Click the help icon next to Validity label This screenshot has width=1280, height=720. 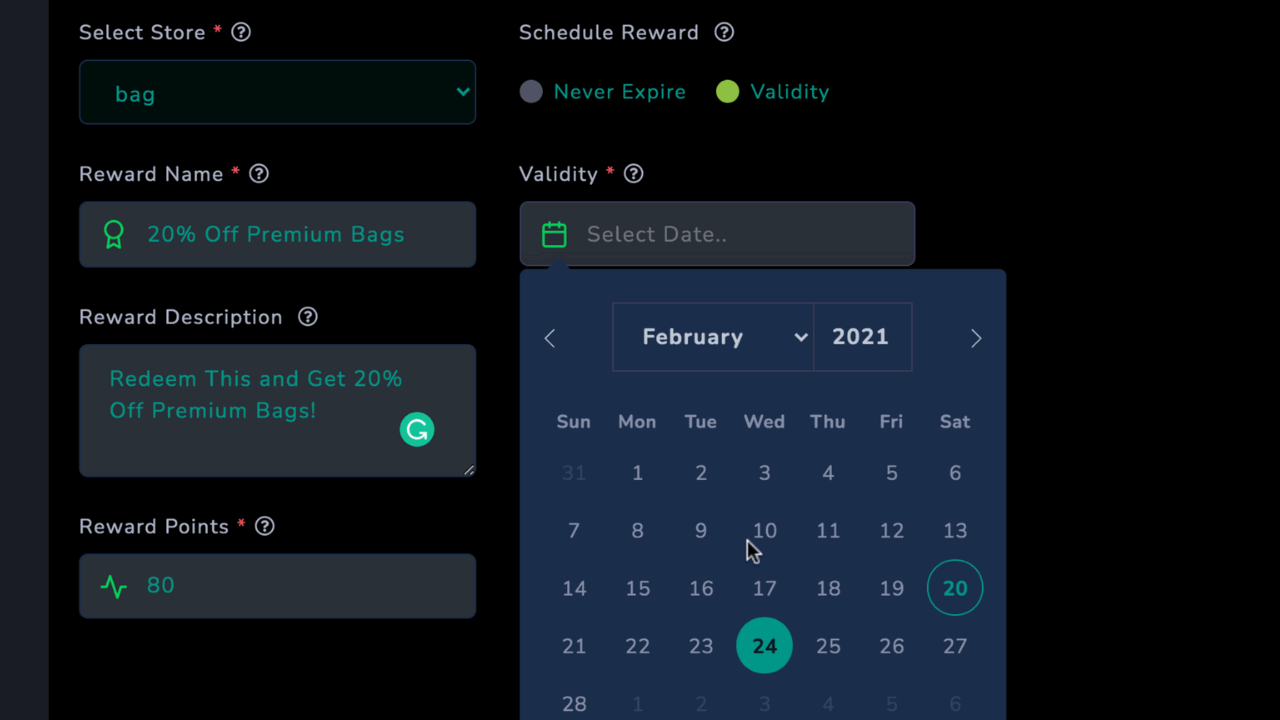tap(633, 174)
